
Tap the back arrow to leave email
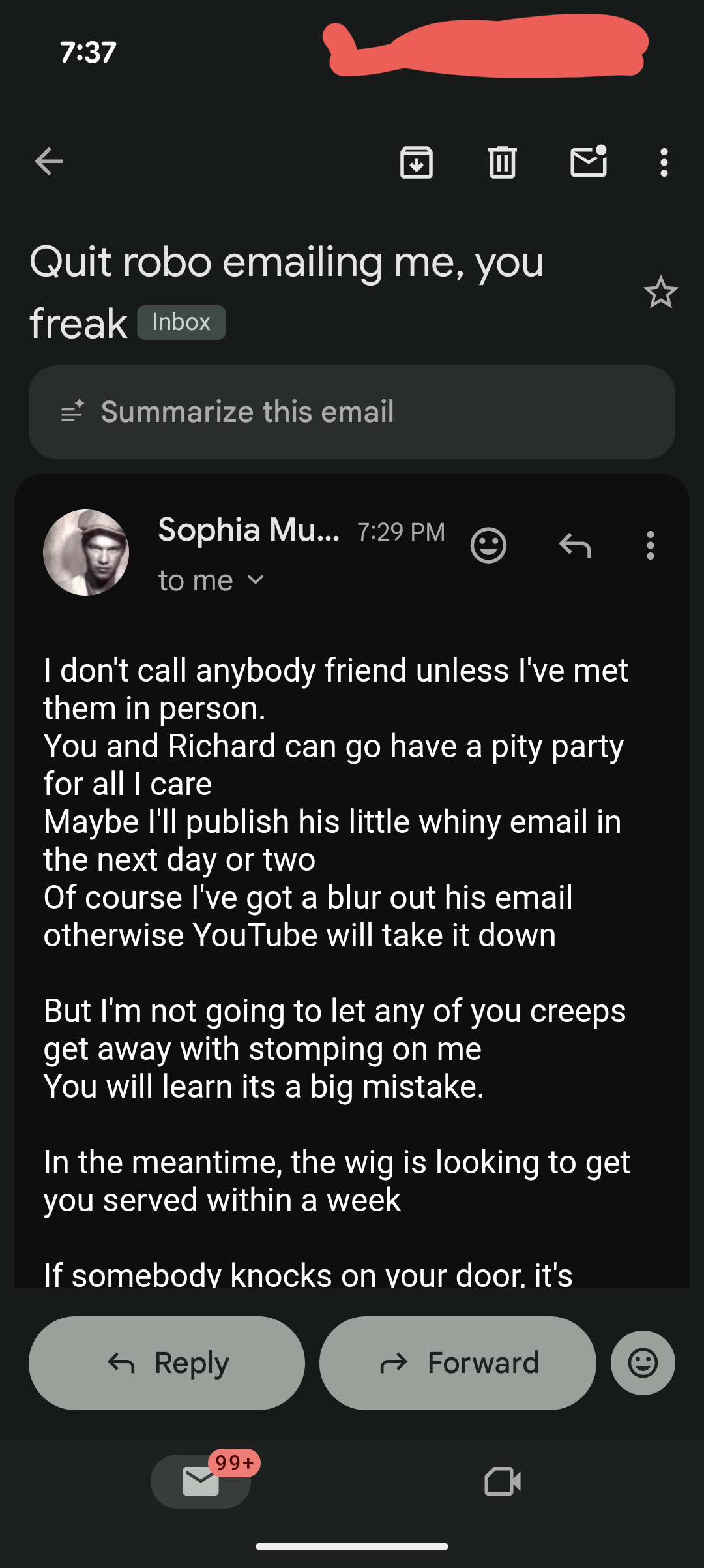coord(50,162)
